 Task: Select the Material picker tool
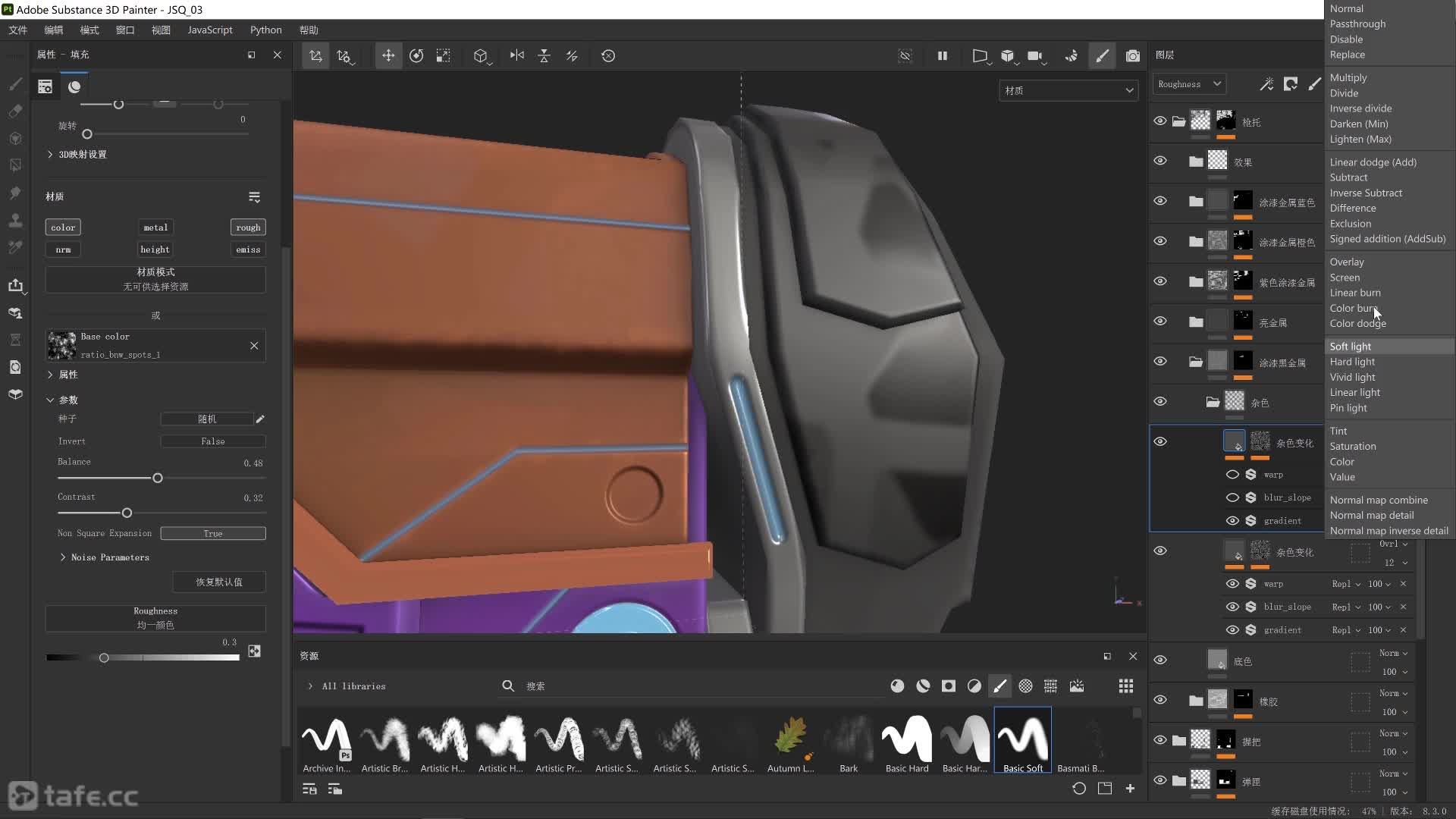[15, 247]
